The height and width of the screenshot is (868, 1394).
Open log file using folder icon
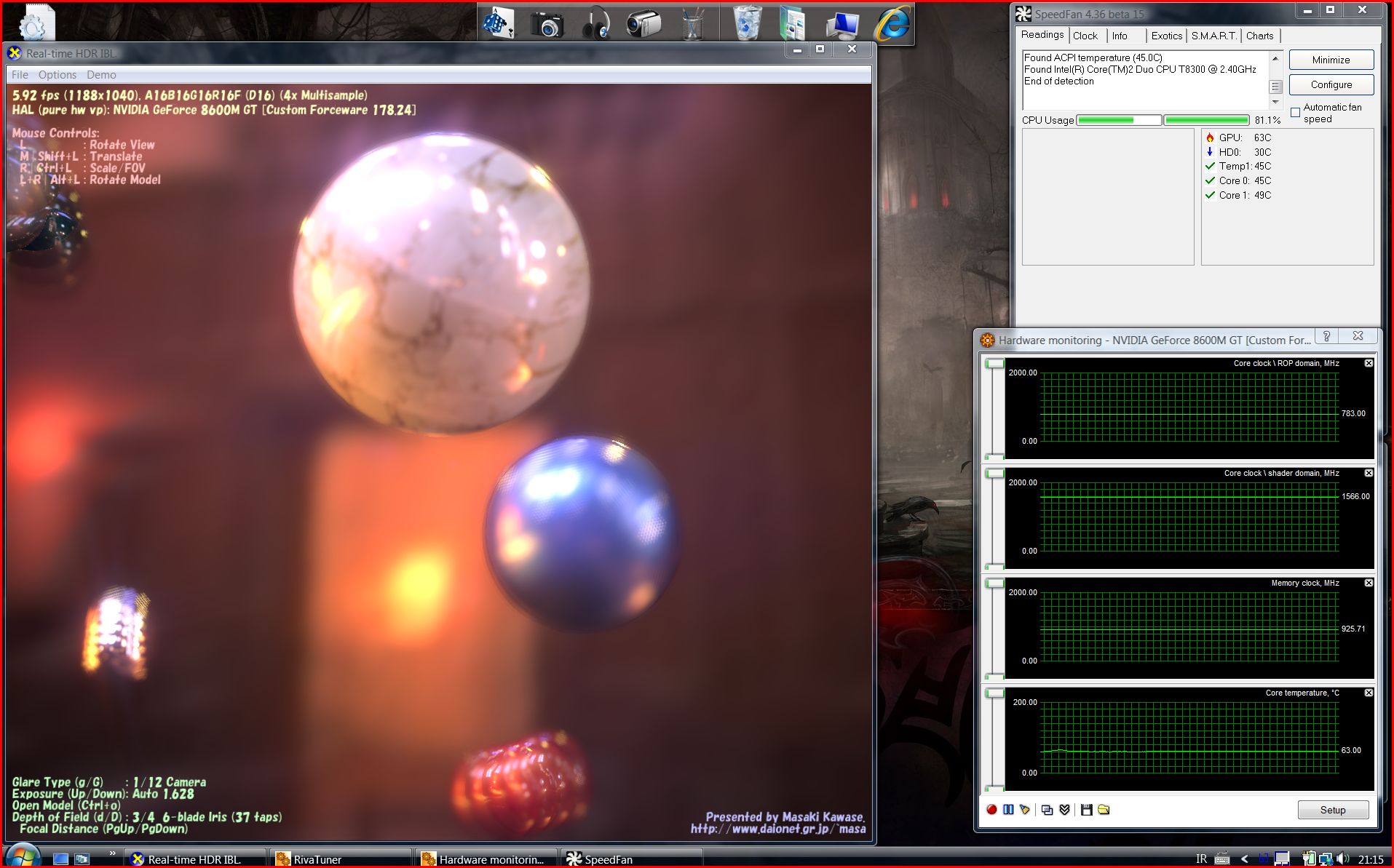click(1104, 810)
